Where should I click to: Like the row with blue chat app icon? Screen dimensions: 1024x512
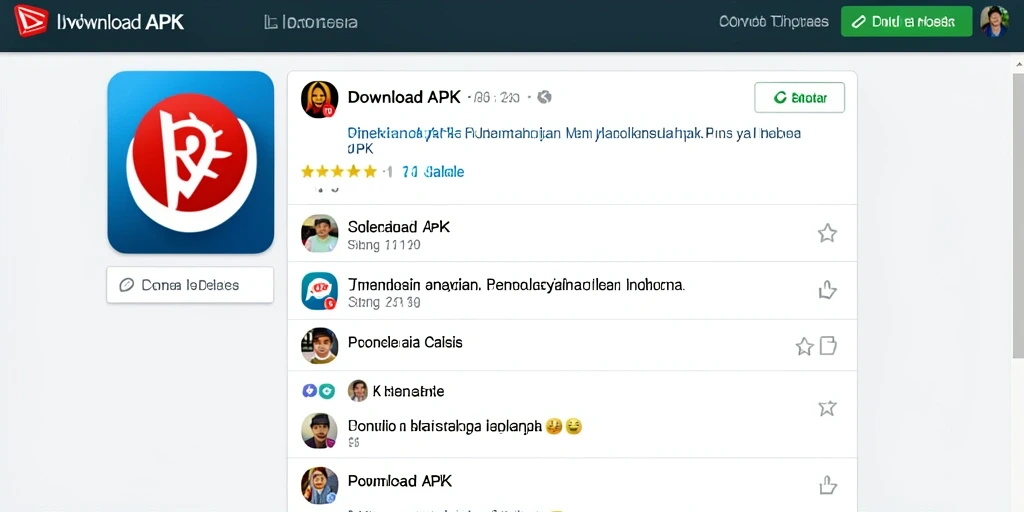point(827,290)
